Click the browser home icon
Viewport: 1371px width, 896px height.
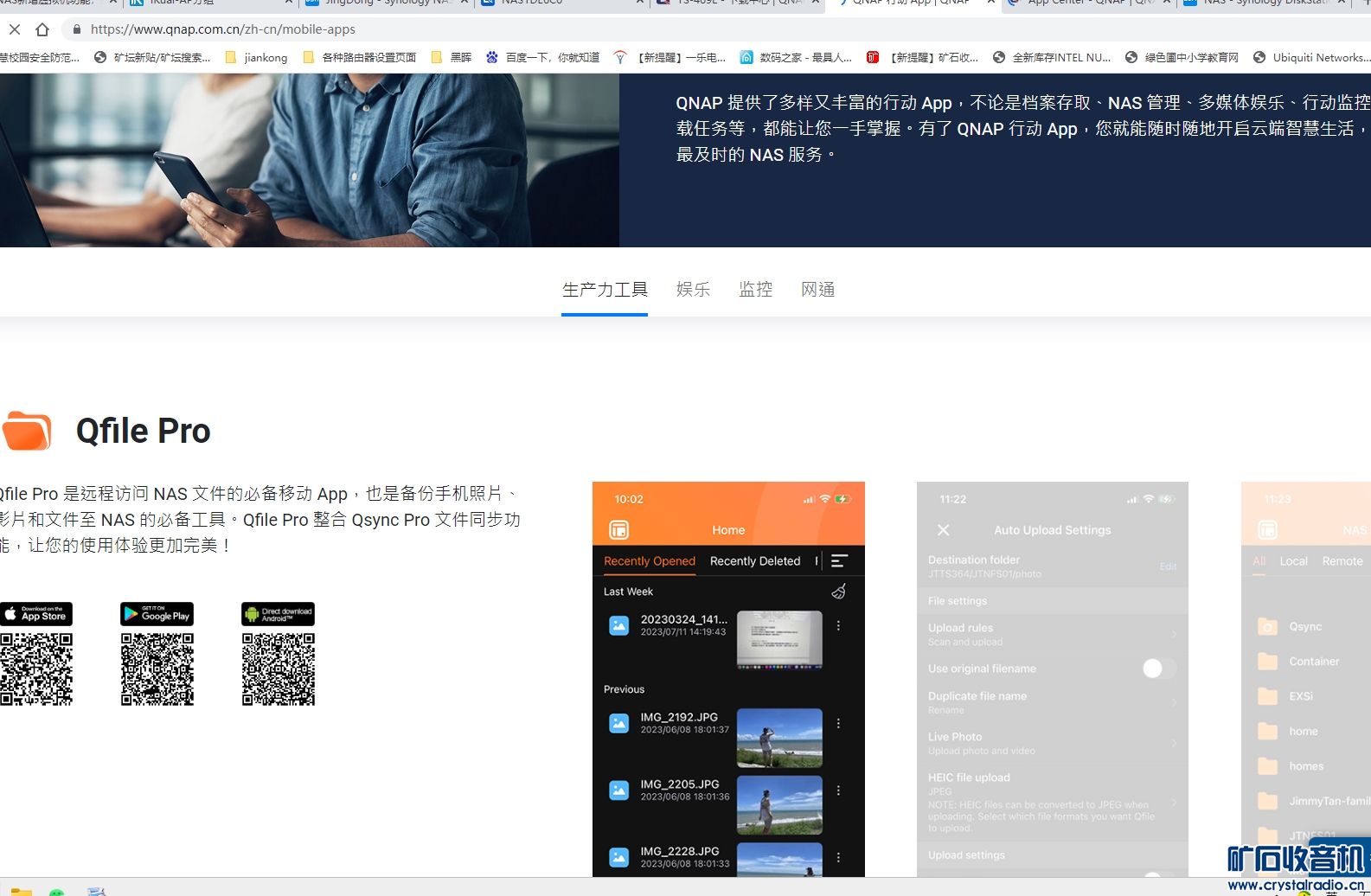pyautogui.click(x=42, y=29)
